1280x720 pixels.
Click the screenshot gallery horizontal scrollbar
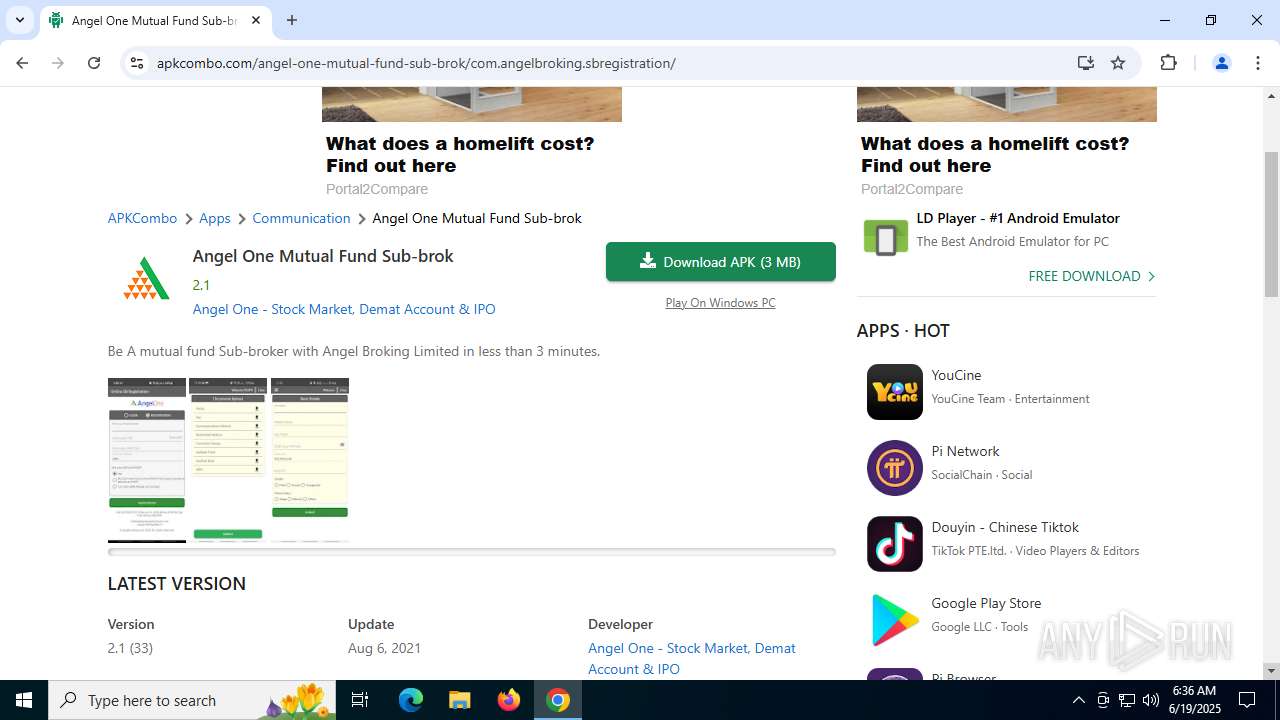471,551
